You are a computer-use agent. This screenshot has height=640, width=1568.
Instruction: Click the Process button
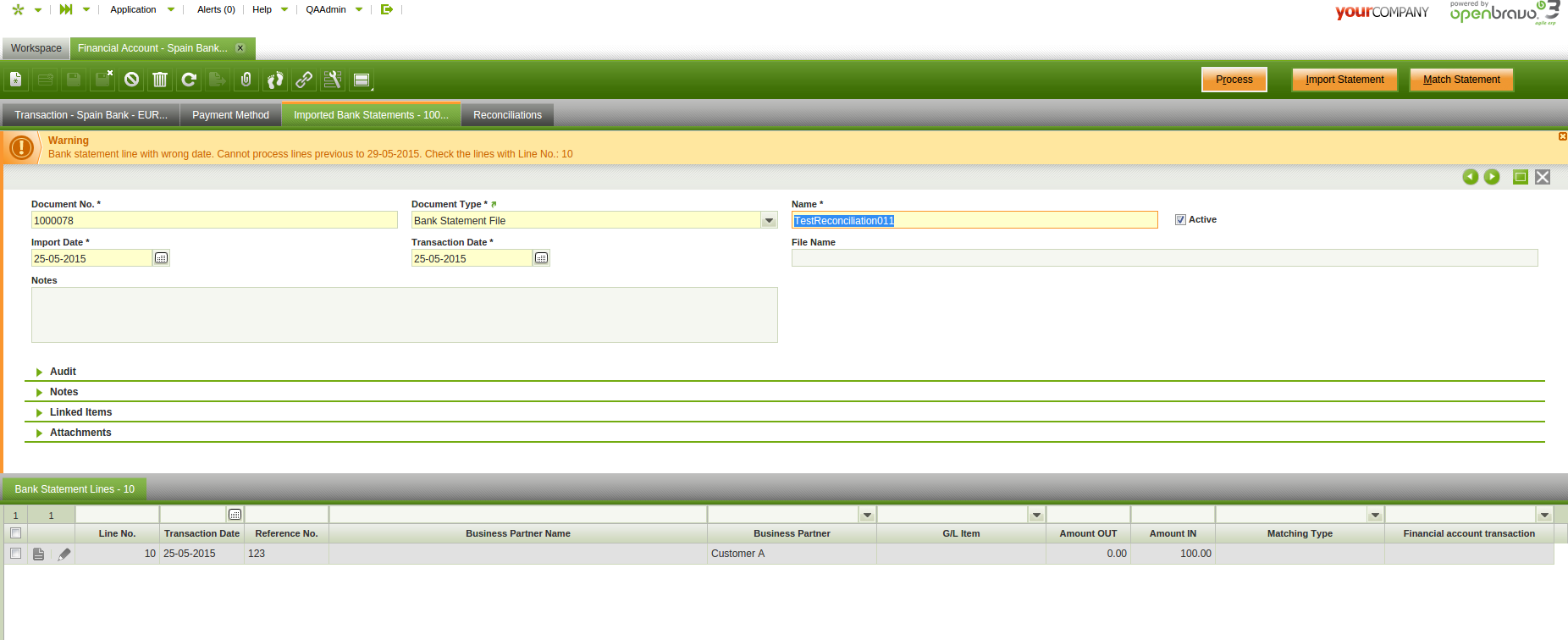click(1234, 80)
